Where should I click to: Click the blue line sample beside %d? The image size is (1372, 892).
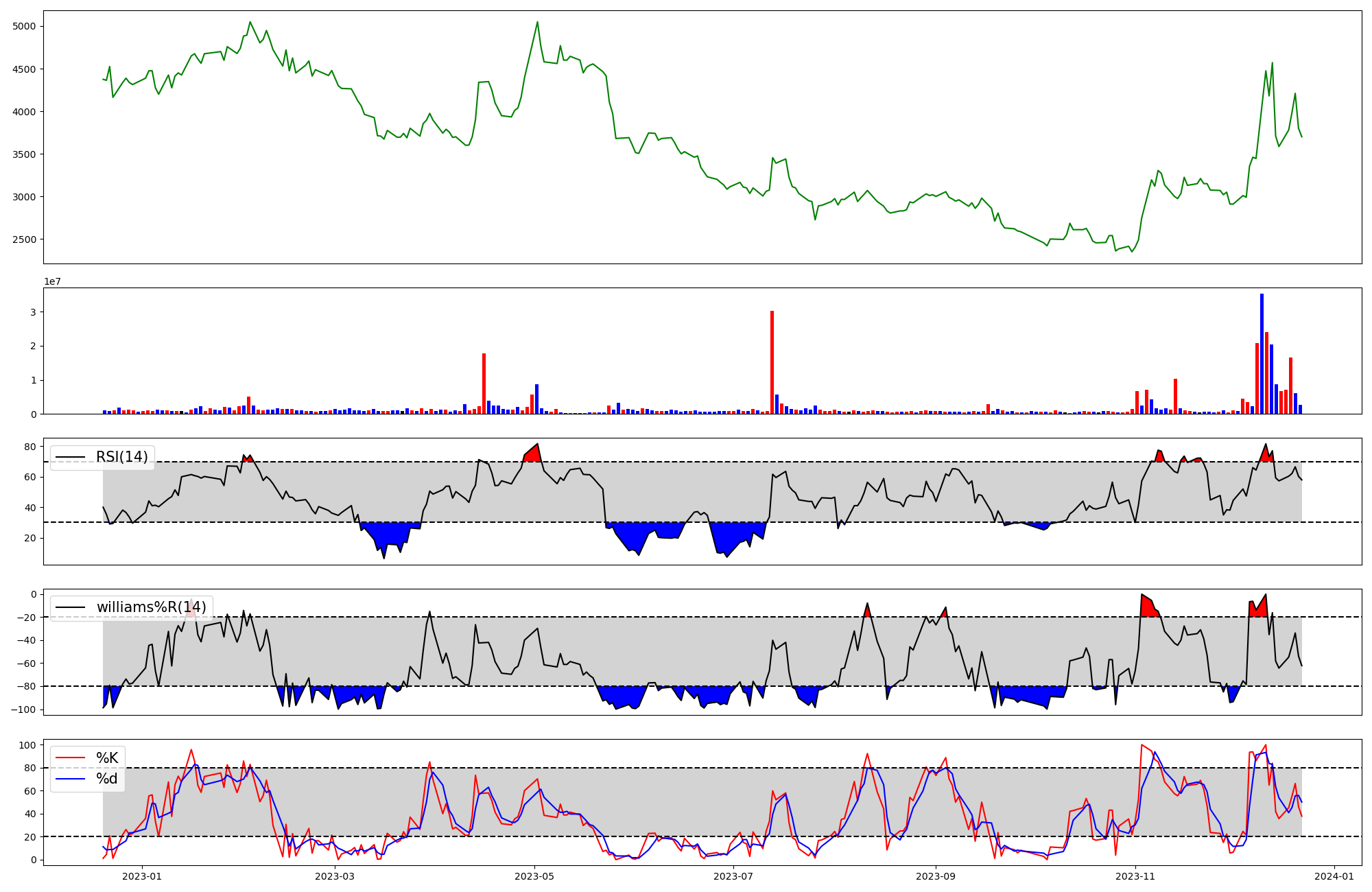click(70, 779)
